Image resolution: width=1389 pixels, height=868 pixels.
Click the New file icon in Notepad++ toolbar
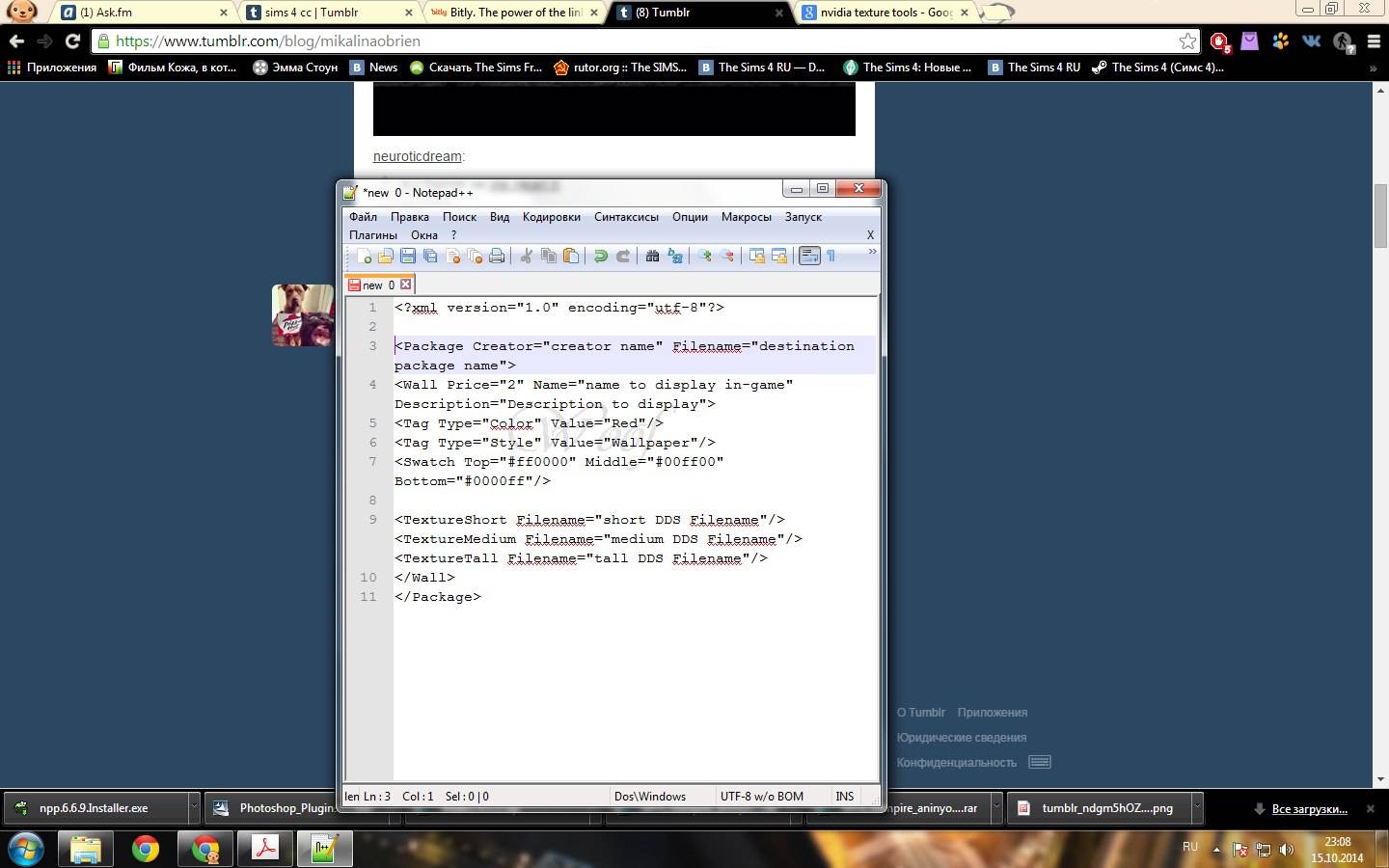pos(364,256)
